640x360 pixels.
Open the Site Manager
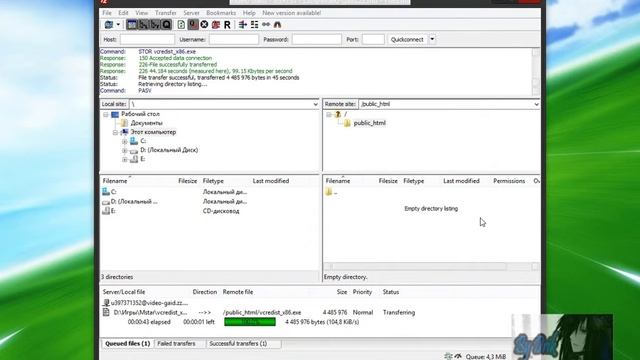(x=109, y=25)
